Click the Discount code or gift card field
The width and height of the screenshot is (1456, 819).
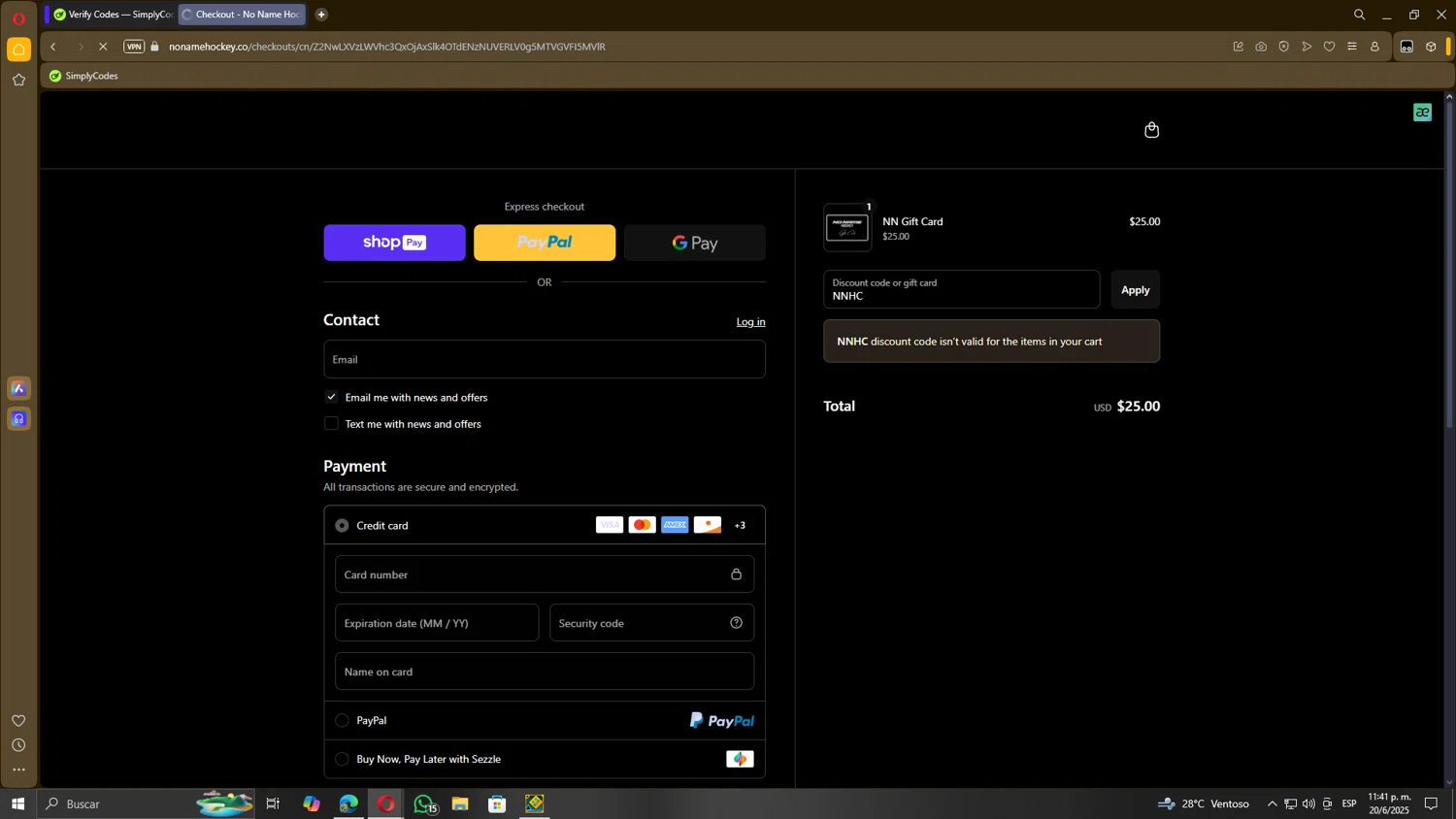point(961,289)
